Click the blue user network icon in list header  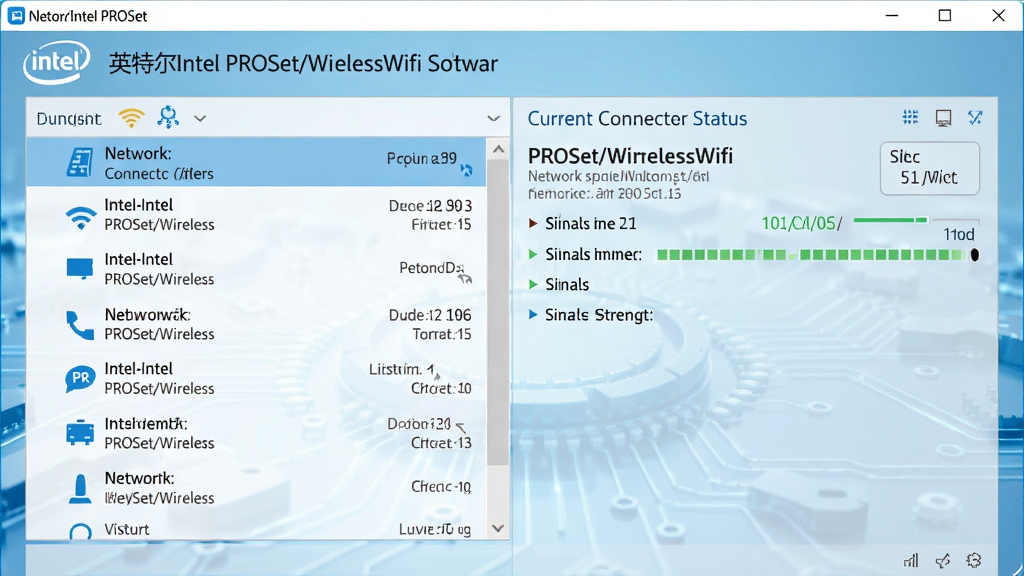click(x=168, y=118)
